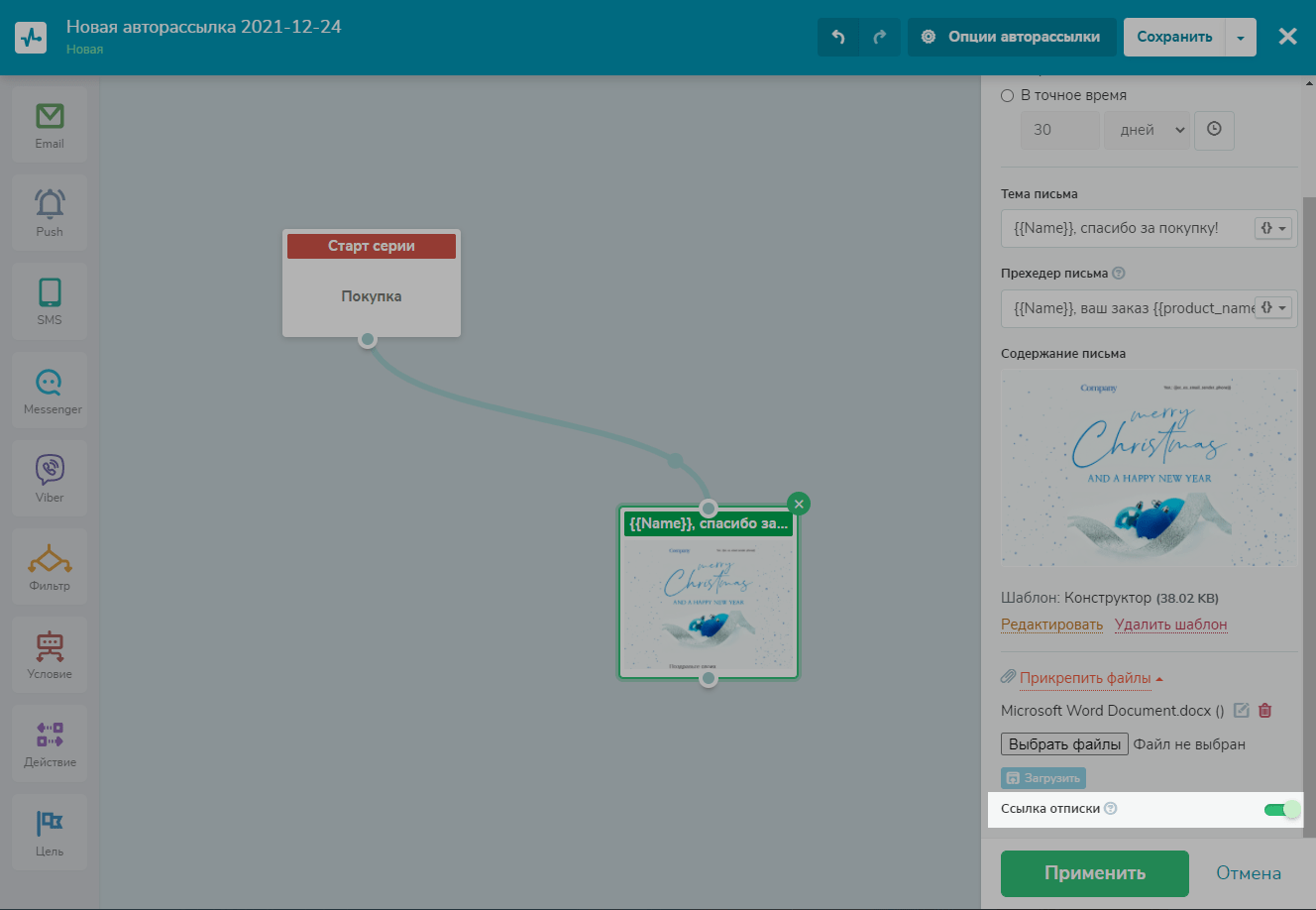Image resolution: width=1316 pixels, height=910 pixels.
Task: Add a Условие element
Action: pos(50,654)
